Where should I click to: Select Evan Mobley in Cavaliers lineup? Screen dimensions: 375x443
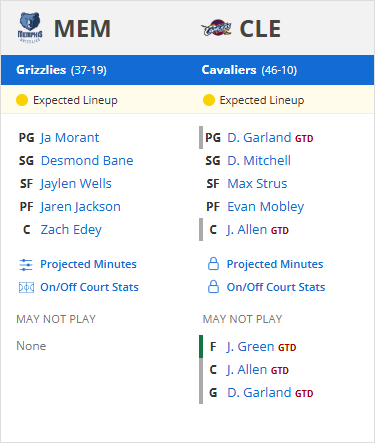[x=266, y=207]
